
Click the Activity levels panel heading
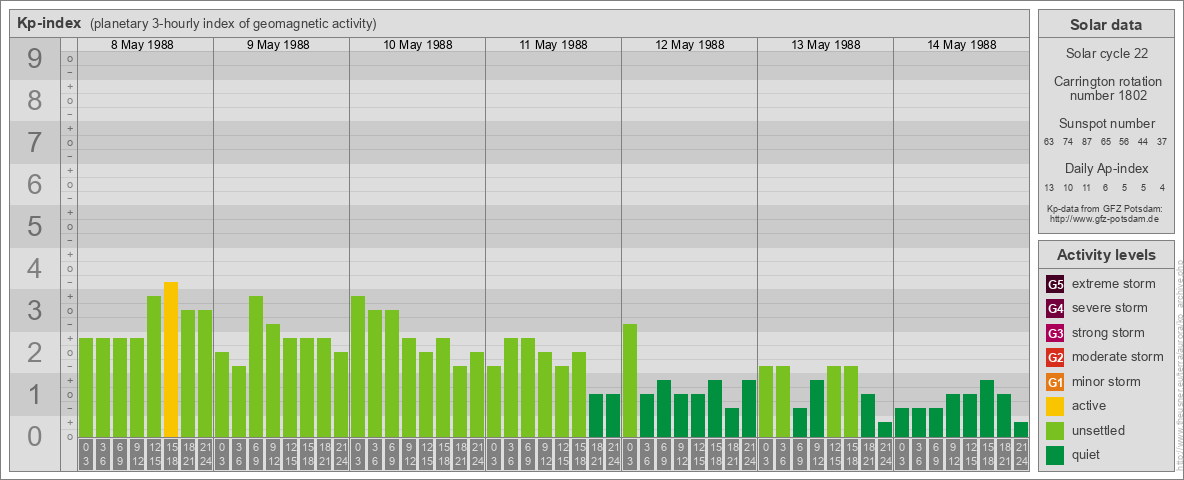[1106, 255]
